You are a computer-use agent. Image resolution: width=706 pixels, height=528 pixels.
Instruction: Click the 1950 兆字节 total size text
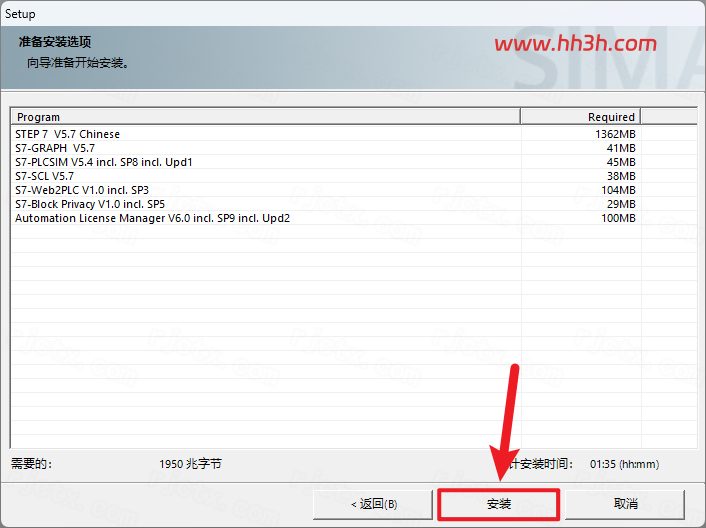tap(190, 464)
